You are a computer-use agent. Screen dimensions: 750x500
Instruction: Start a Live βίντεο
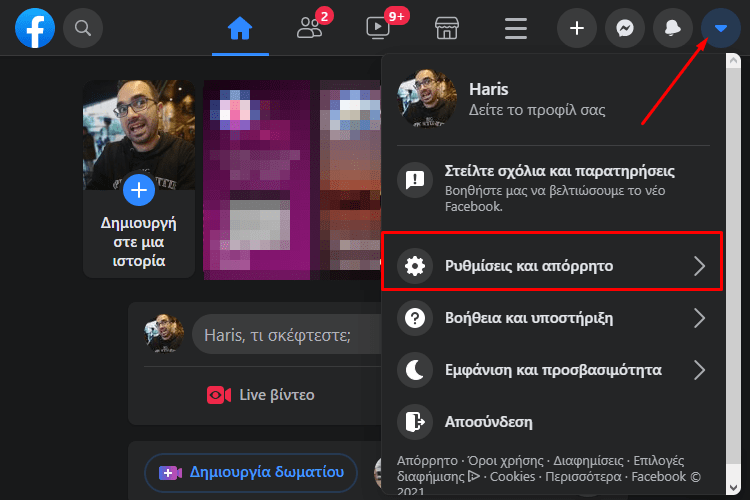coord(261,395)
